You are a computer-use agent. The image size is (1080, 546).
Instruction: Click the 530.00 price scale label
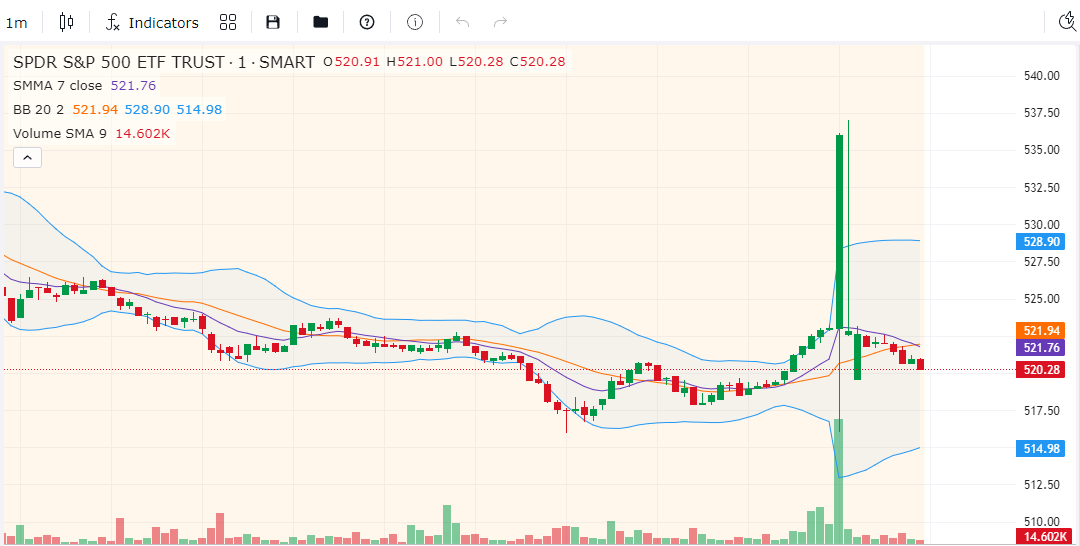coord(1041,224)
